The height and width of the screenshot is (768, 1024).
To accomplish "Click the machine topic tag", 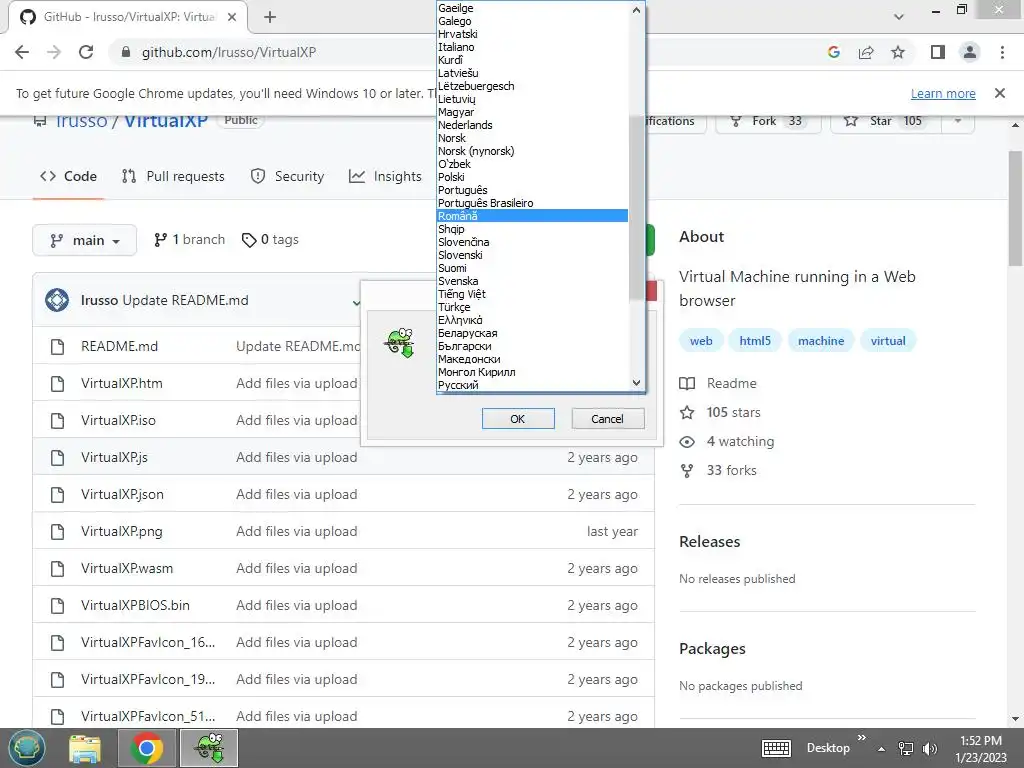I will 821,341.
